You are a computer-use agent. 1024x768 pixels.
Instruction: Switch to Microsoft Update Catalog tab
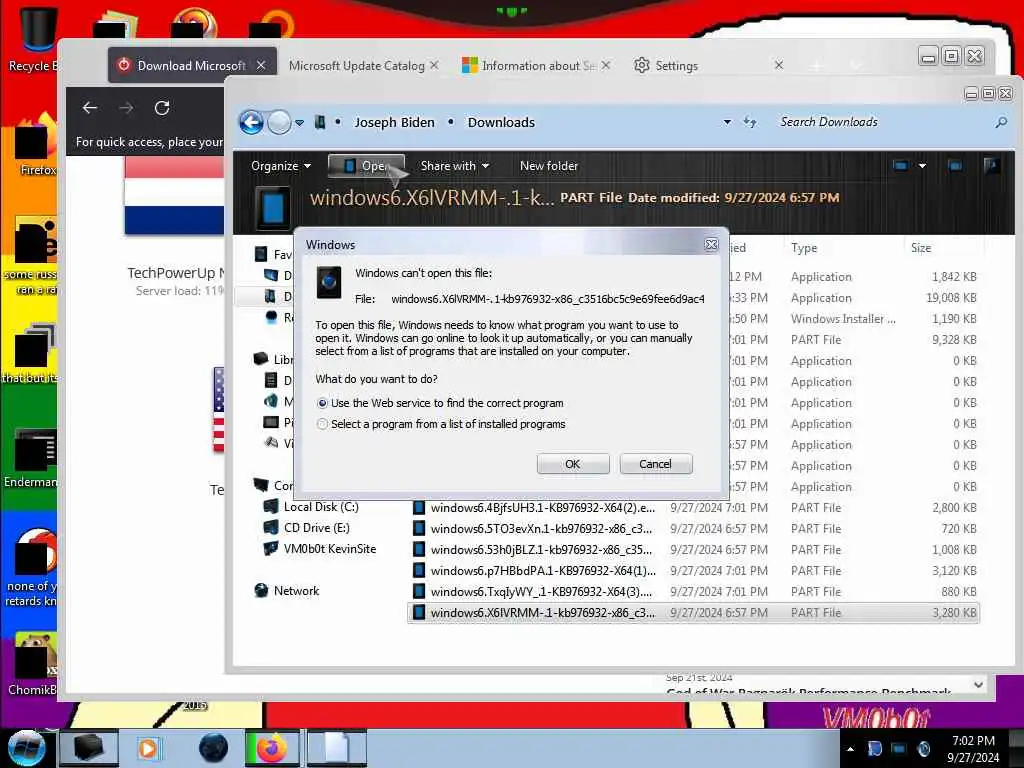coord(357,65)
